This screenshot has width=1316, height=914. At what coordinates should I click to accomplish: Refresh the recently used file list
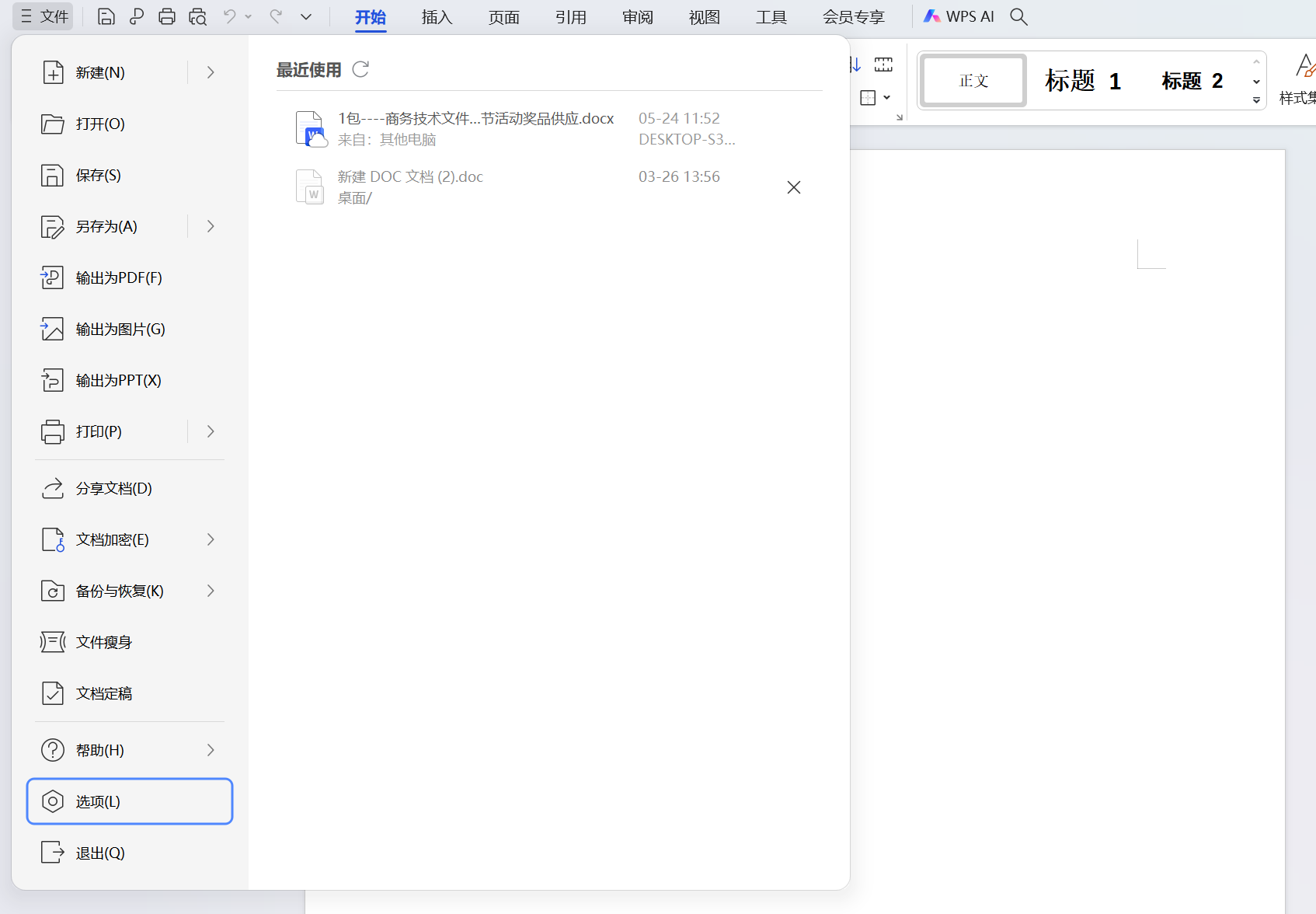pyautogui.click(x=360, y=70)
